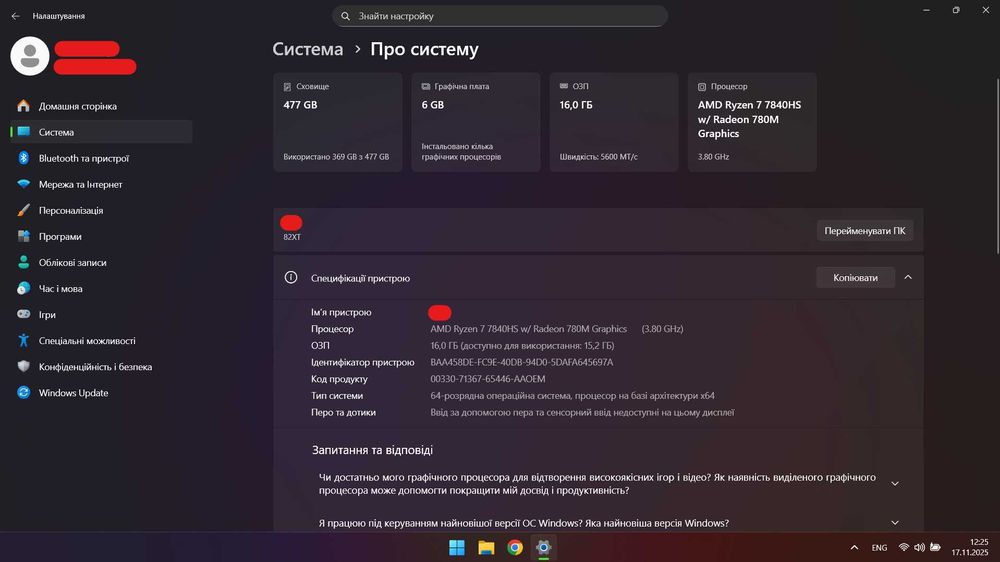Viewport: 1000px width, 562px height.
Task: Open the ОЗП 16,0 ГБ card
Action: pyautogui.click(x=614, y=122)
